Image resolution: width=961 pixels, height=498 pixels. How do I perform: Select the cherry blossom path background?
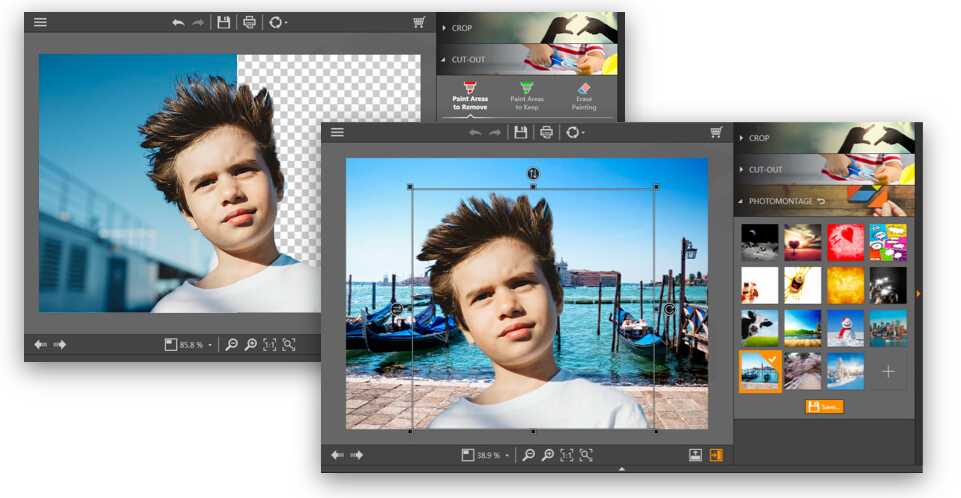pos(802,371)
